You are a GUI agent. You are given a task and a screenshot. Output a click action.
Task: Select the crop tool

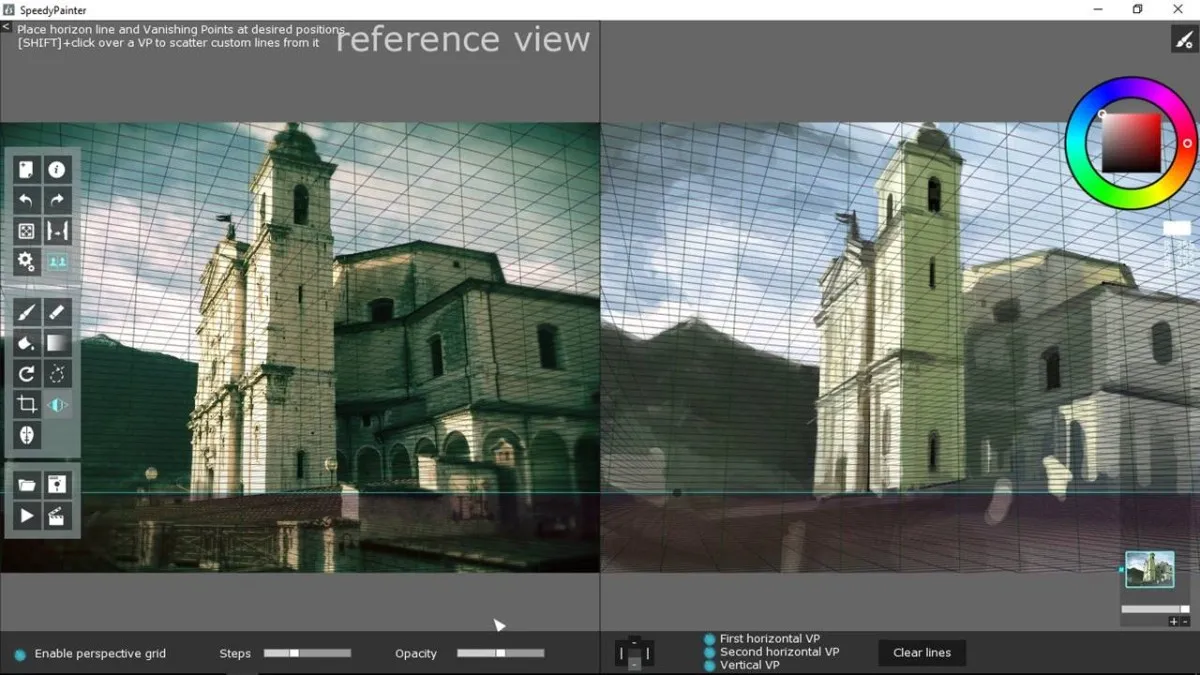pos(27,405)
